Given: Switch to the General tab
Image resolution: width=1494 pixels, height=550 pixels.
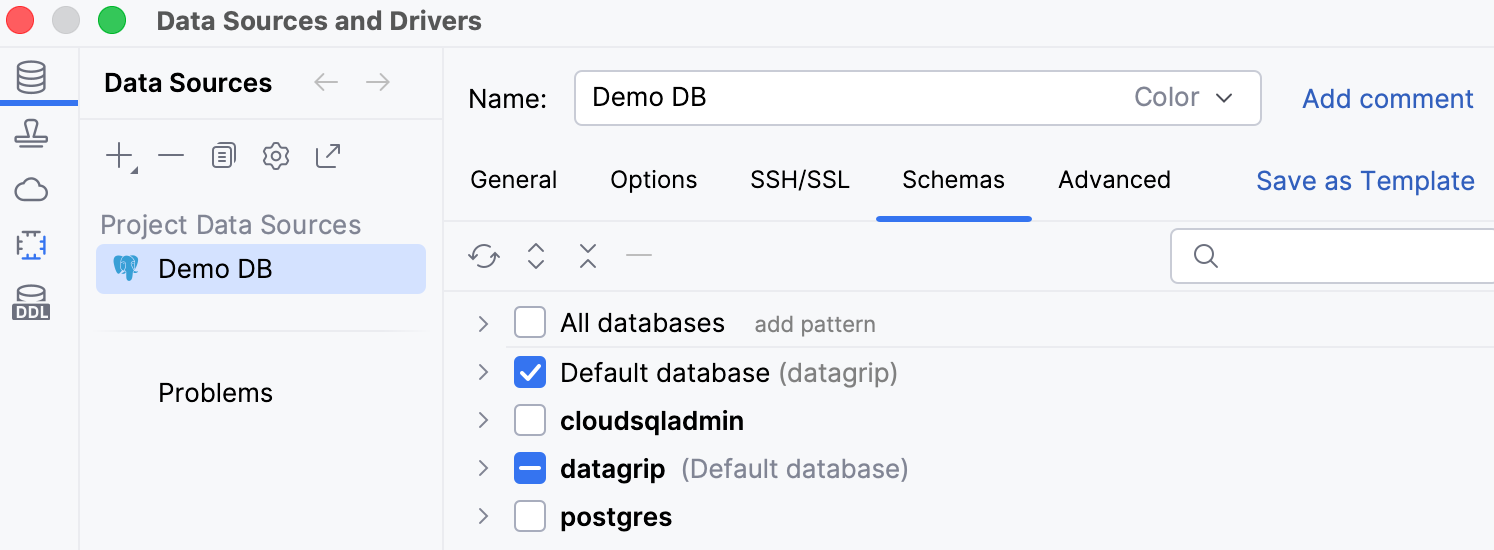Looking at the screenshot, I should click(514, 180).
